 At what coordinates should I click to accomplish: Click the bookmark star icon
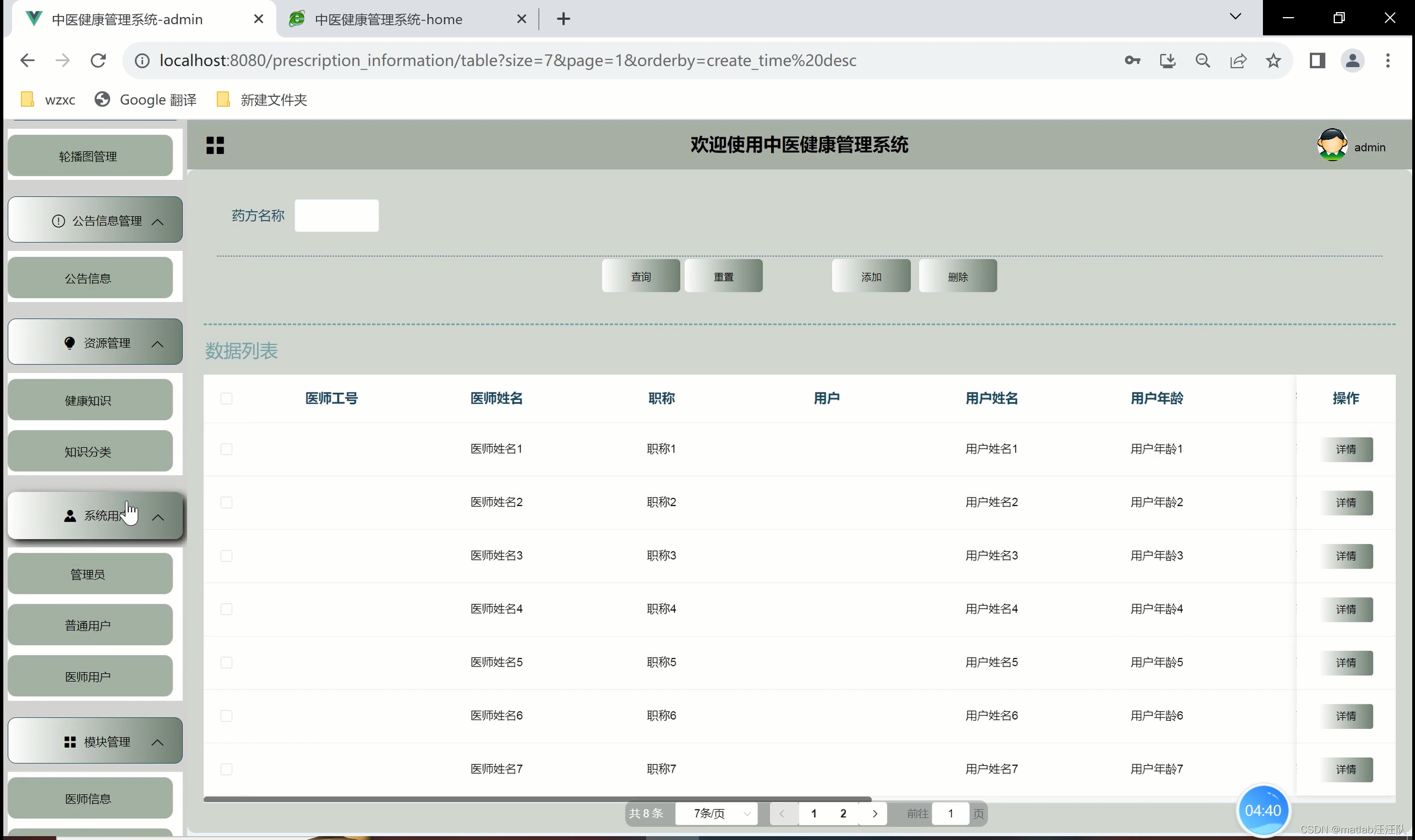click(x=1273, y=61)
